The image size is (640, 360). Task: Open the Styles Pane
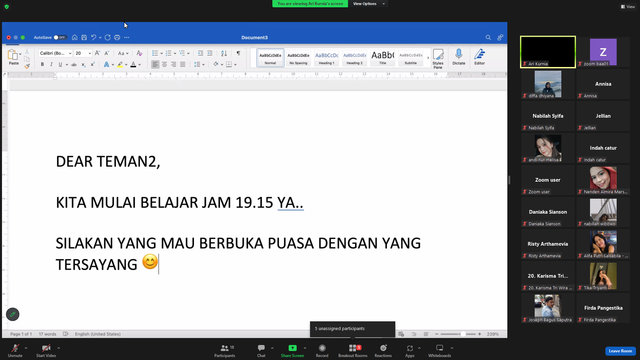pos(438,59)
